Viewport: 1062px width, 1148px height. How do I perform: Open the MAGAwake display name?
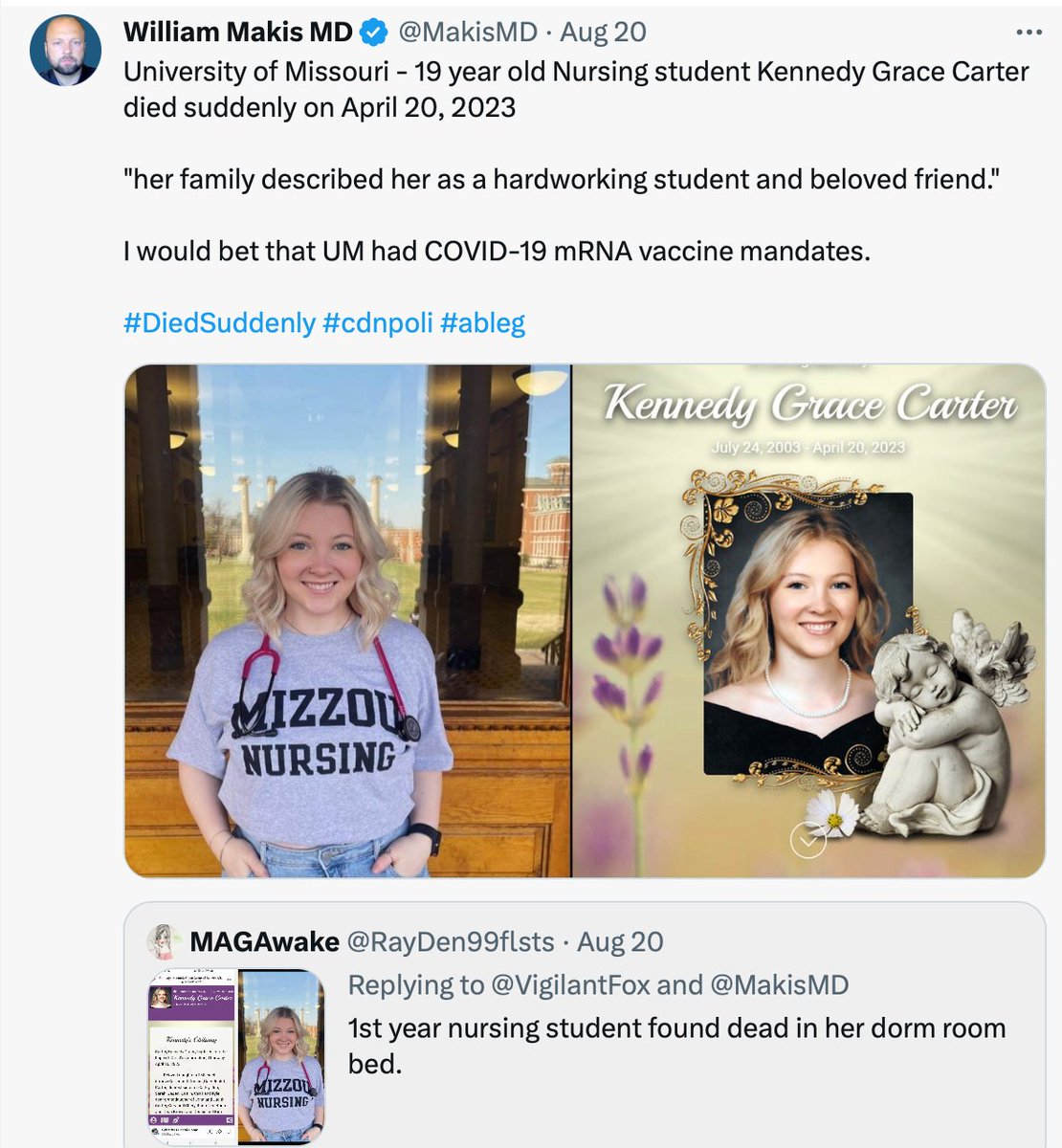point(264,941)
